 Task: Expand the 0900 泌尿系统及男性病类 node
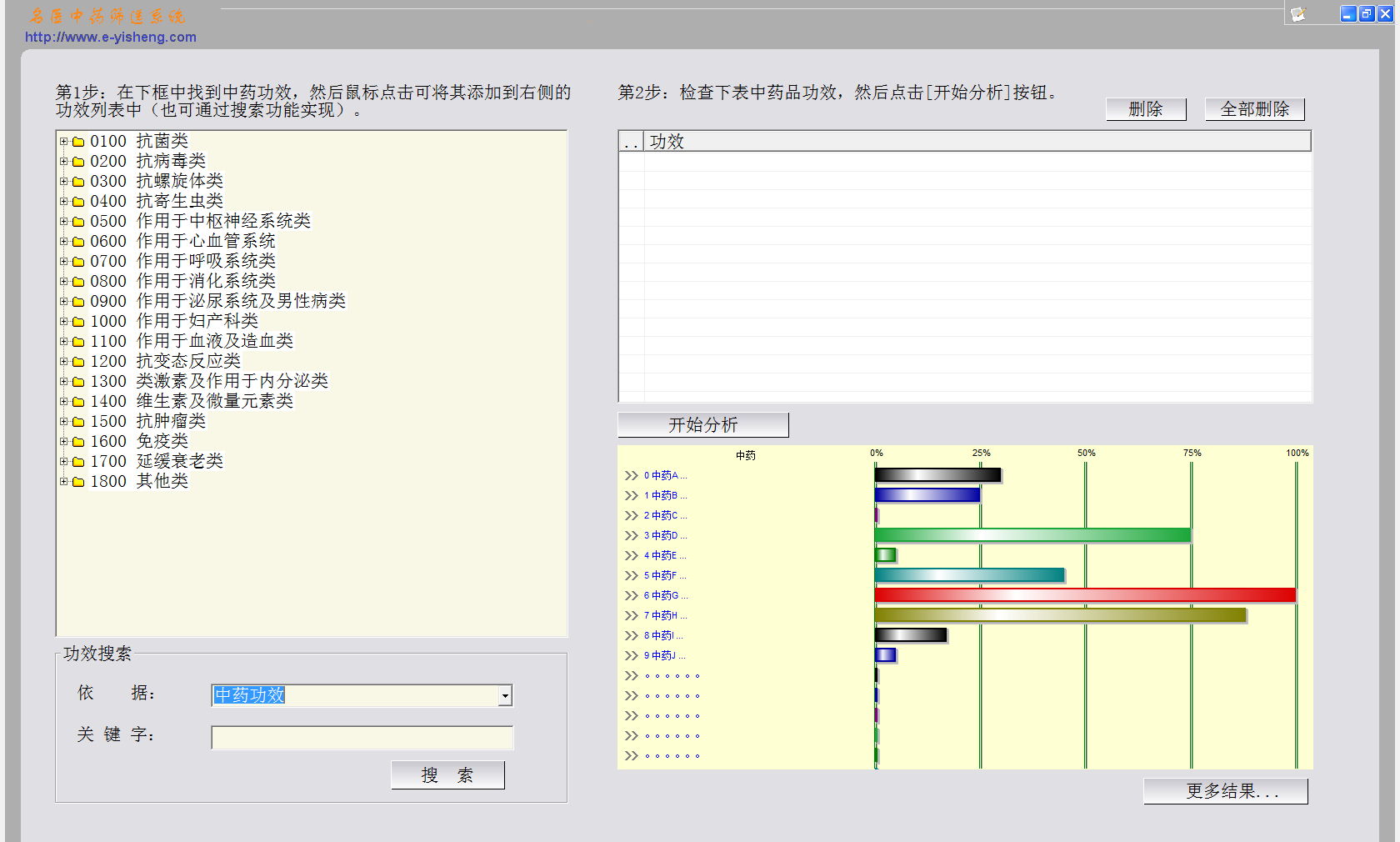click(x=63, y=302)
